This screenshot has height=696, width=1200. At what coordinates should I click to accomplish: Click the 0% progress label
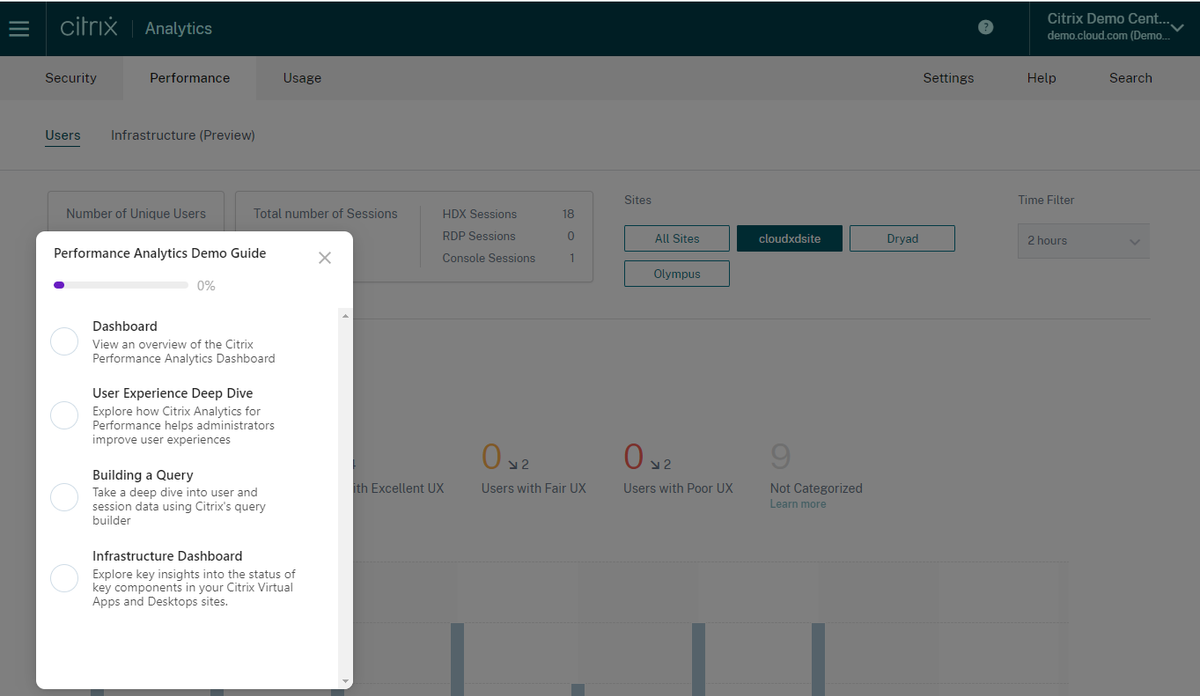[206, 286]
